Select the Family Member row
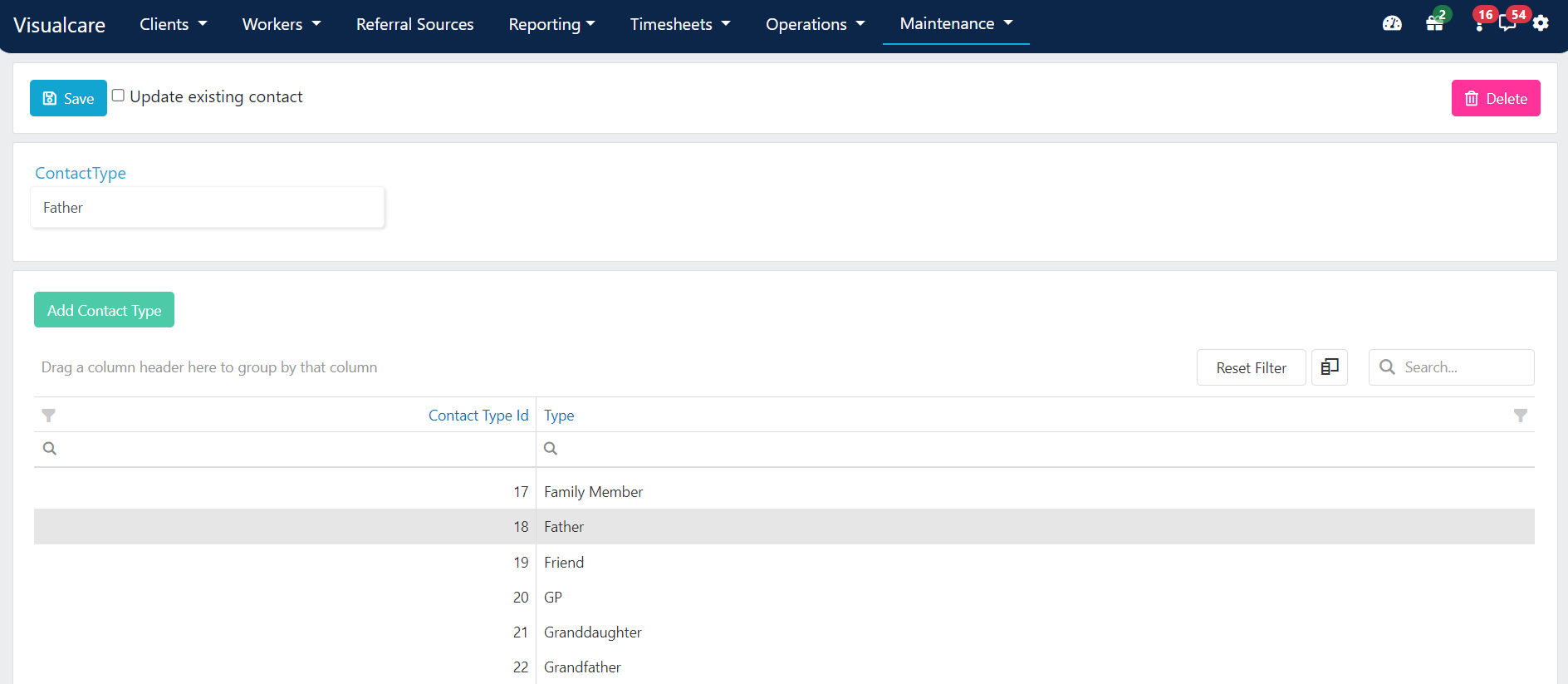Image resolution: width=1568 pixels, height=684 pixels. (784, 492)
